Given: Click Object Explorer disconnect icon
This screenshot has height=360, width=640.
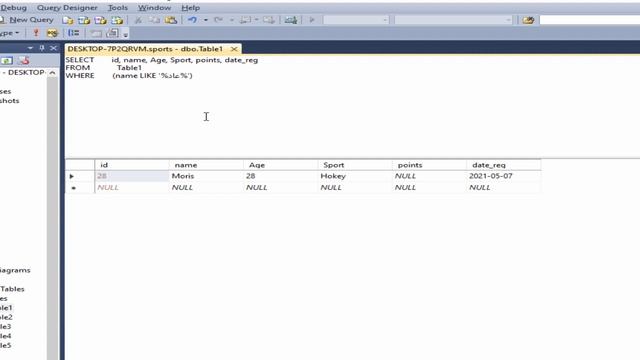Looking at the screenshot, I should coord(24,61).
